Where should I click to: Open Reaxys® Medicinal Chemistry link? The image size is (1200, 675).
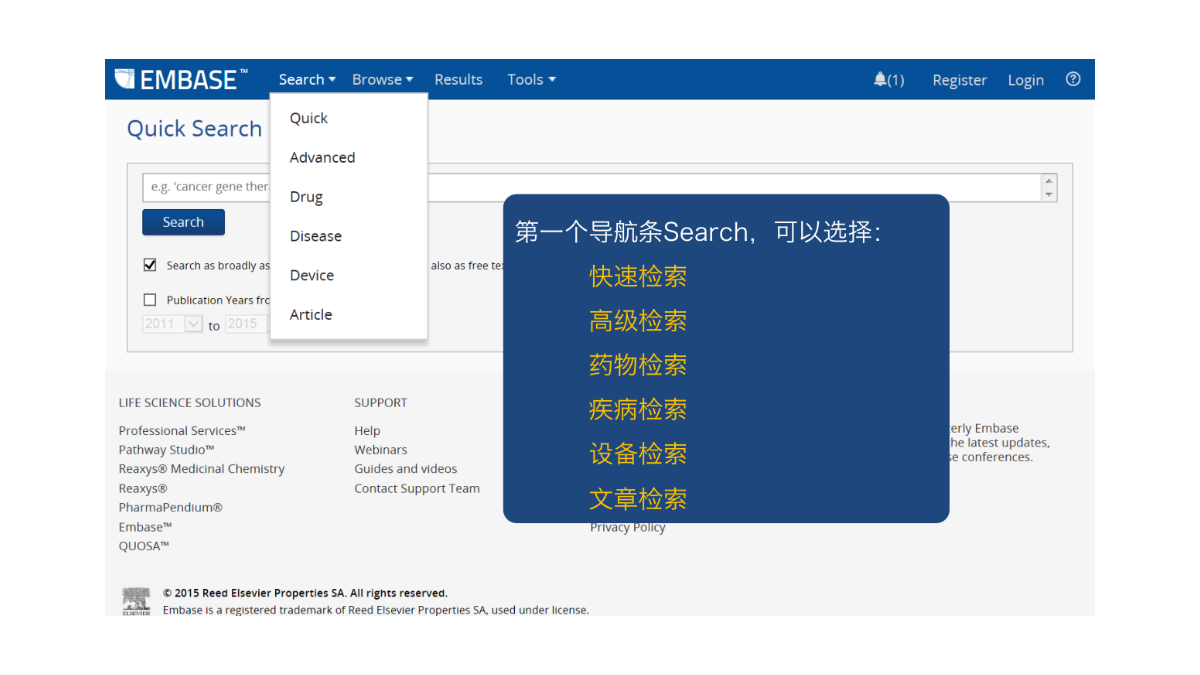(202, 469)
